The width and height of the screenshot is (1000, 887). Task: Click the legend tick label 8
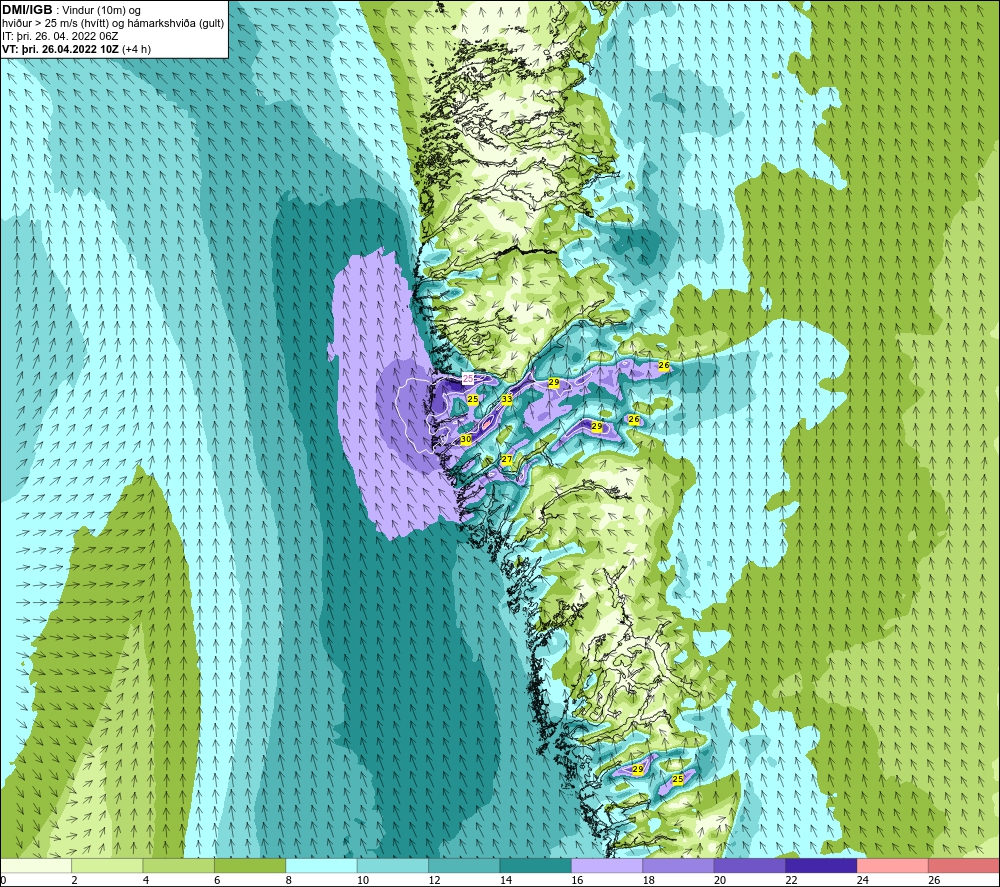(x=289, y=880)
